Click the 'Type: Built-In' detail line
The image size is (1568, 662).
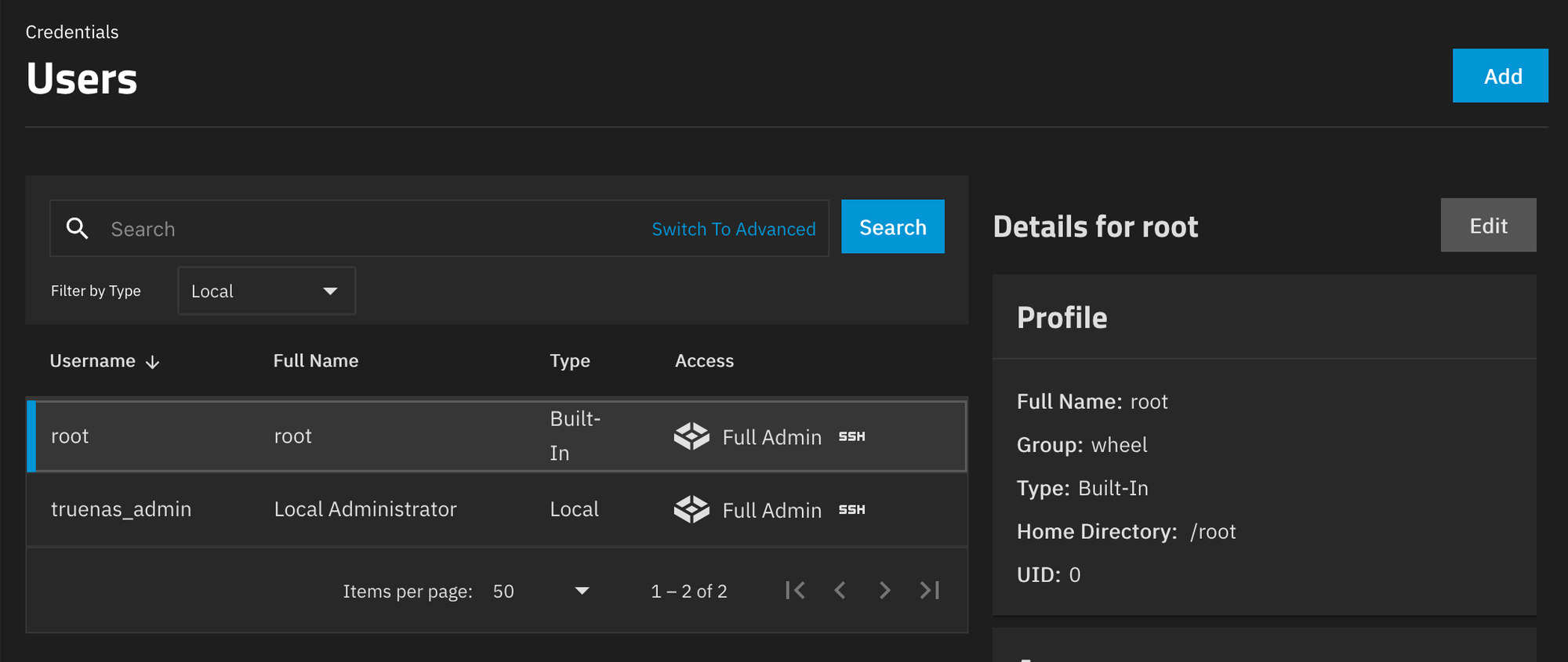(1083, 488)
